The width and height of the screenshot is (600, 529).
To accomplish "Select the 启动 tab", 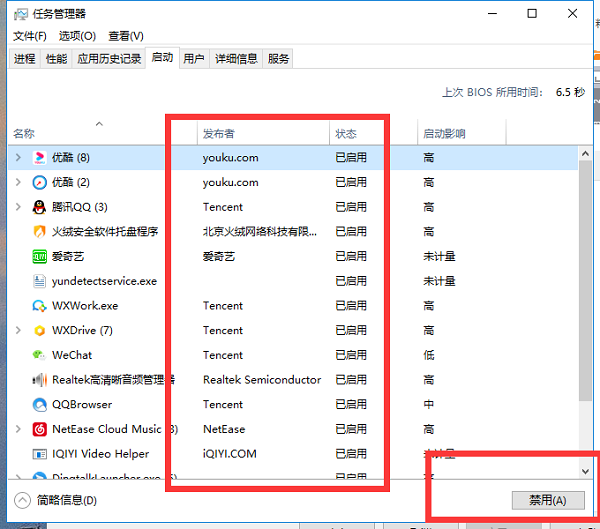I will [162, 57].
